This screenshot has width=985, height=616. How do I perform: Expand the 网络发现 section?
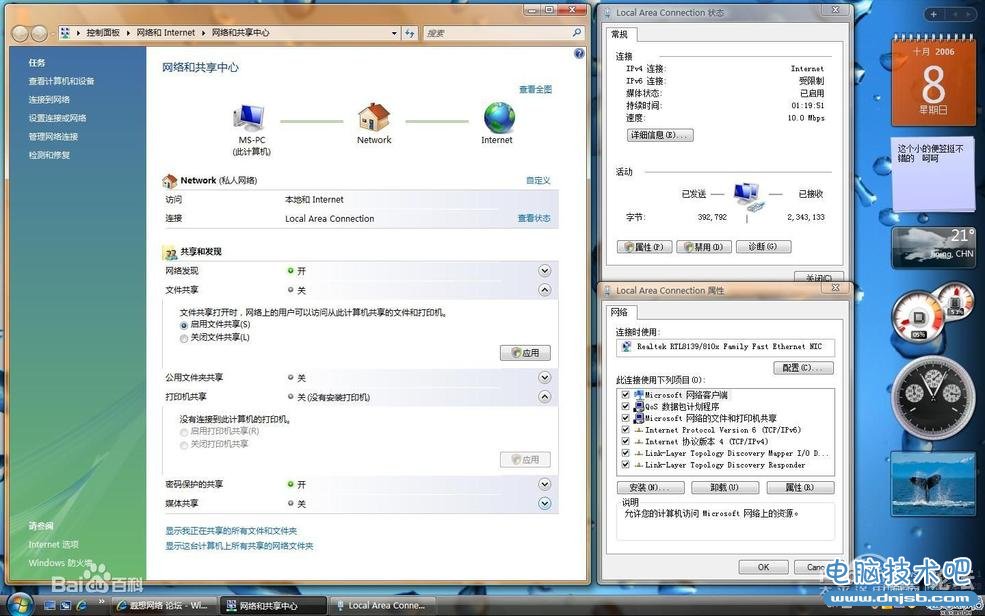click(545, 271)
